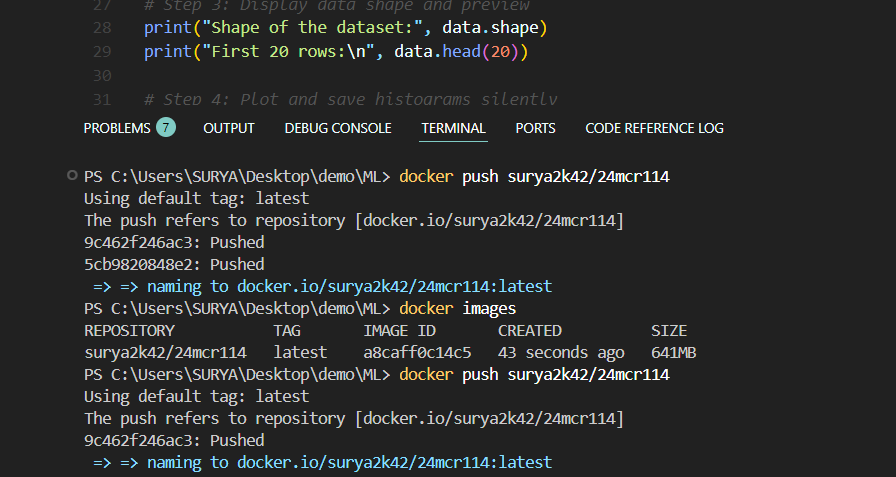Click '5cb9820848e2: Pushed' output line
The image size is (896, 477).
(x=174, y=264)
